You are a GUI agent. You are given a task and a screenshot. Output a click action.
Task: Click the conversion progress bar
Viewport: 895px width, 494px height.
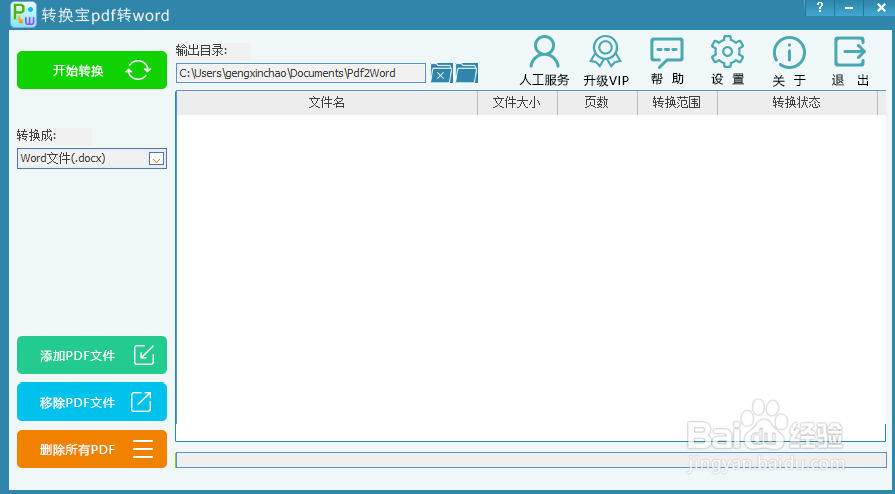pyautogui.click(x=531, y=460)
